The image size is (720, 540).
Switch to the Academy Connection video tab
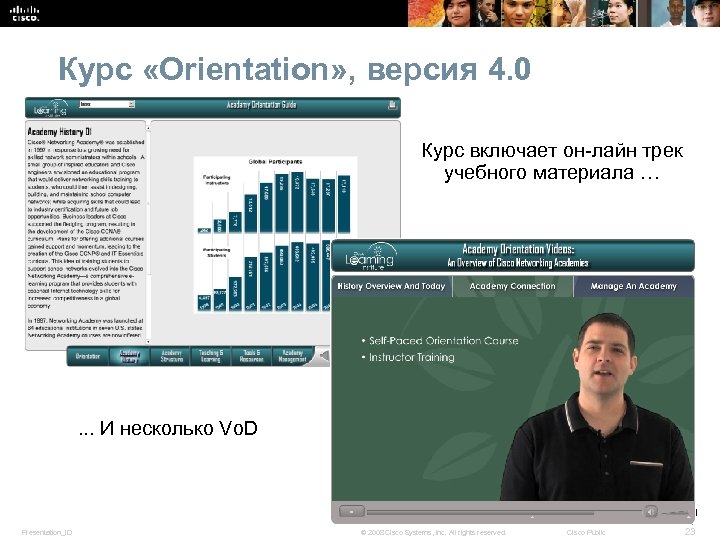512,286
